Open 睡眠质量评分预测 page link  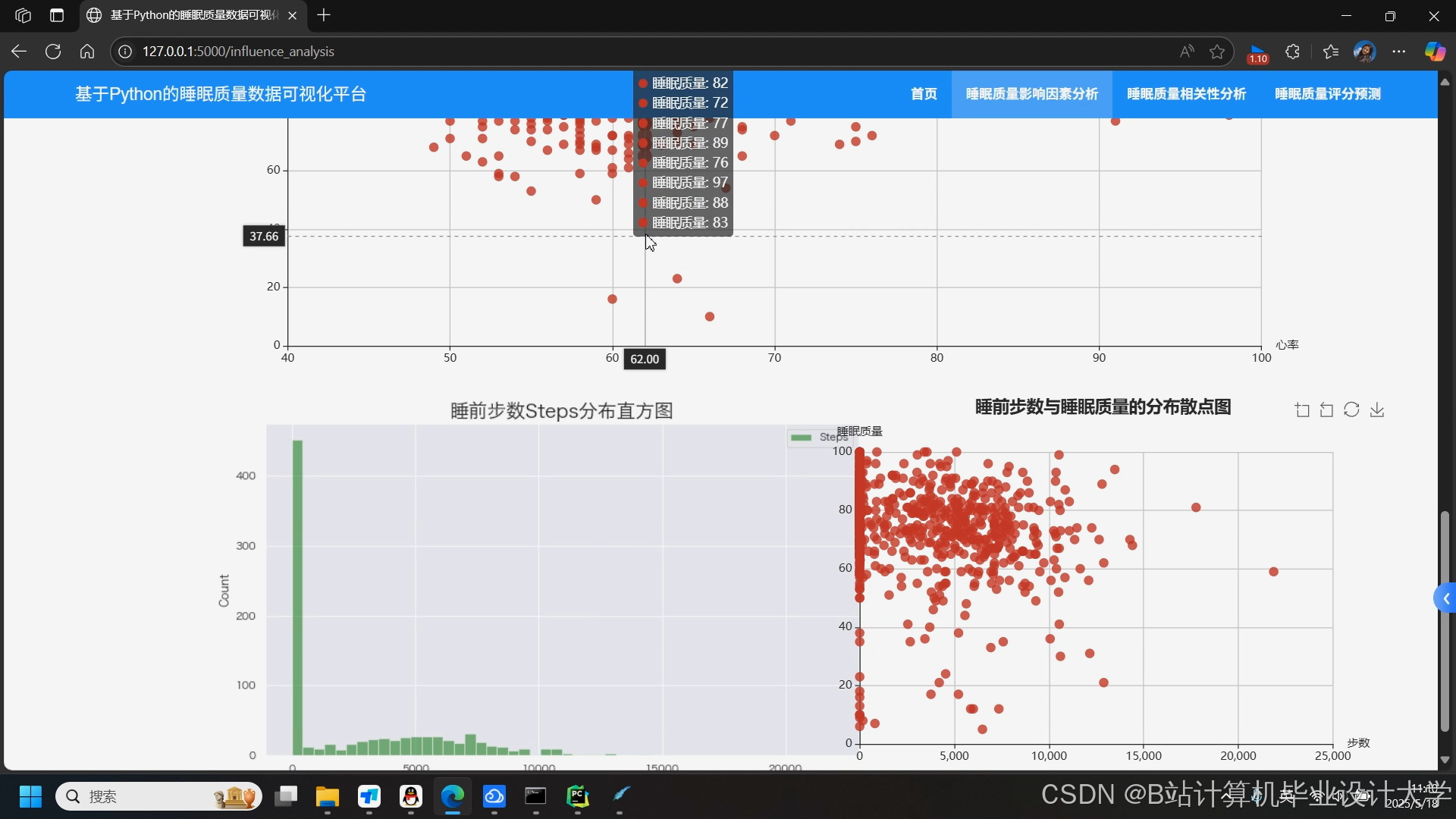click(x=1327, y=94)
